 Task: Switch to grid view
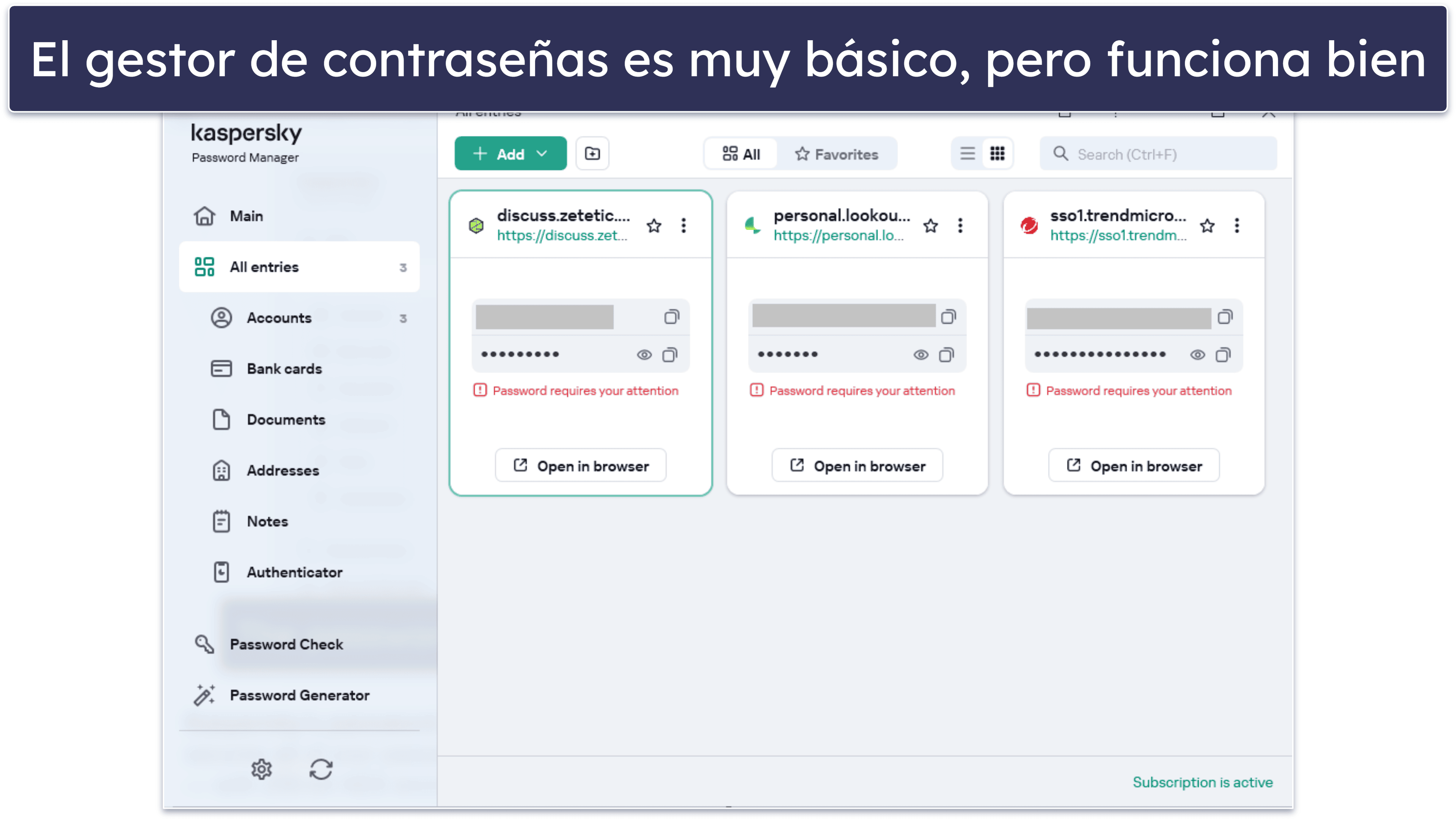click(997, 154)
